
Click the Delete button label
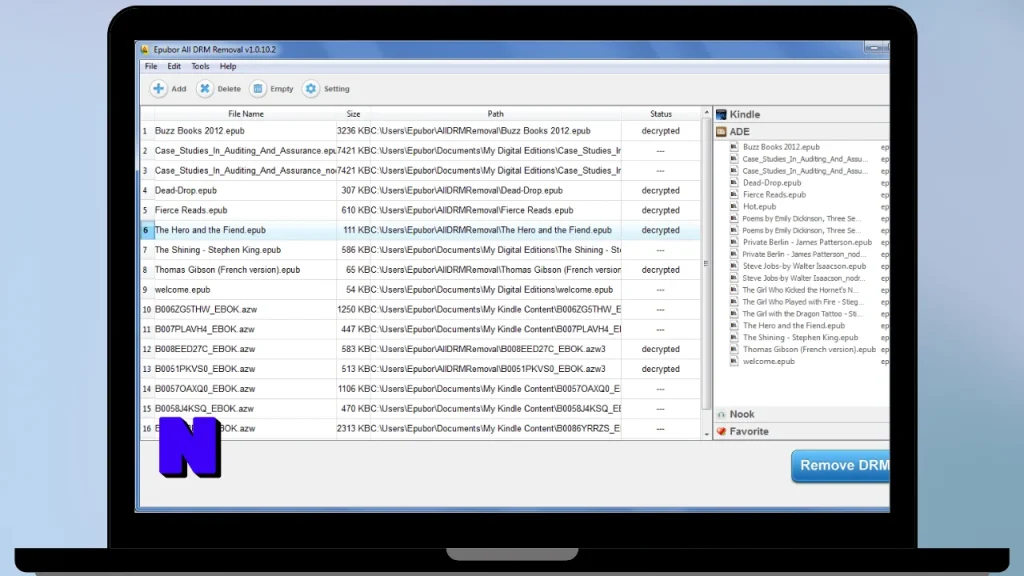point(229,89)
